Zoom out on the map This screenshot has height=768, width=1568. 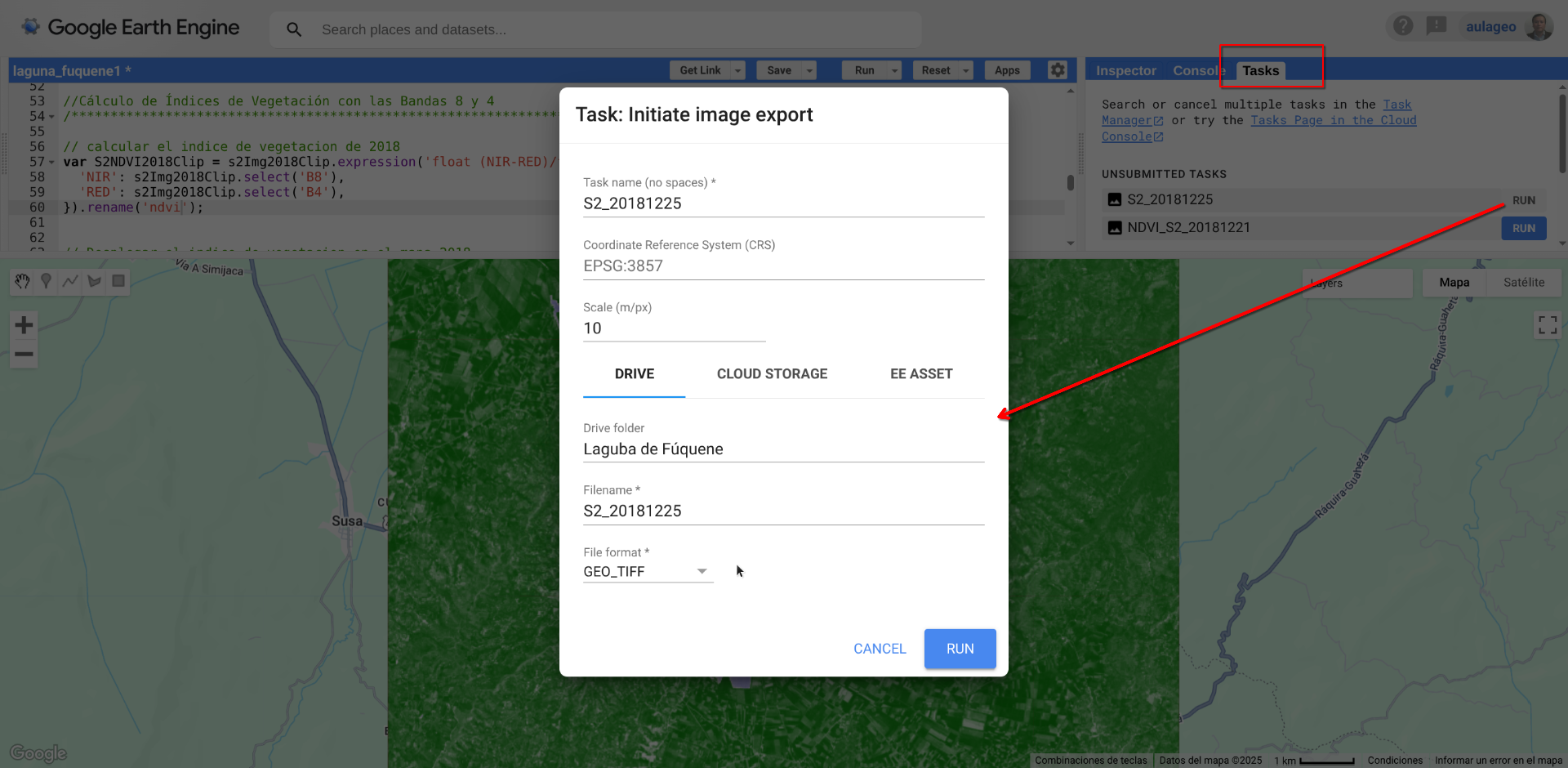pyautogui.click(x=24, y=355)
